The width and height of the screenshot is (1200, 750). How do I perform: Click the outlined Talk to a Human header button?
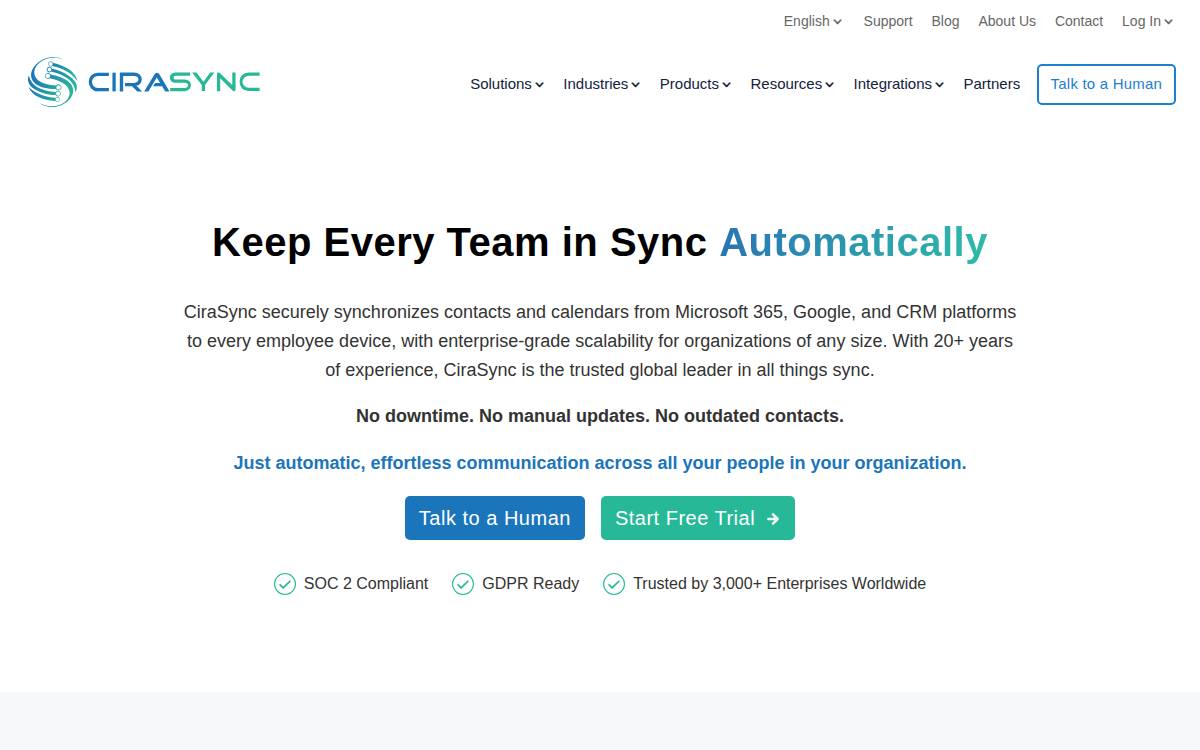click(1106, 84)
